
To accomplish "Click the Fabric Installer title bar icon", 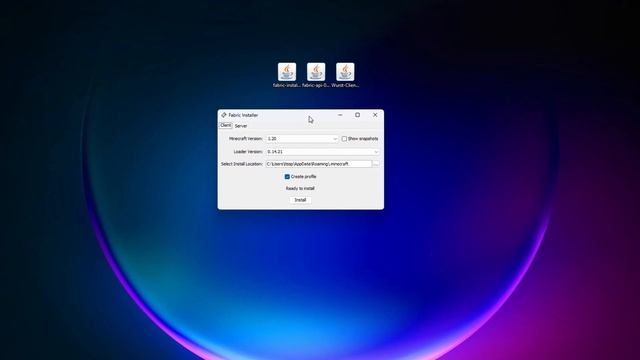I will [x=224, y=115].
